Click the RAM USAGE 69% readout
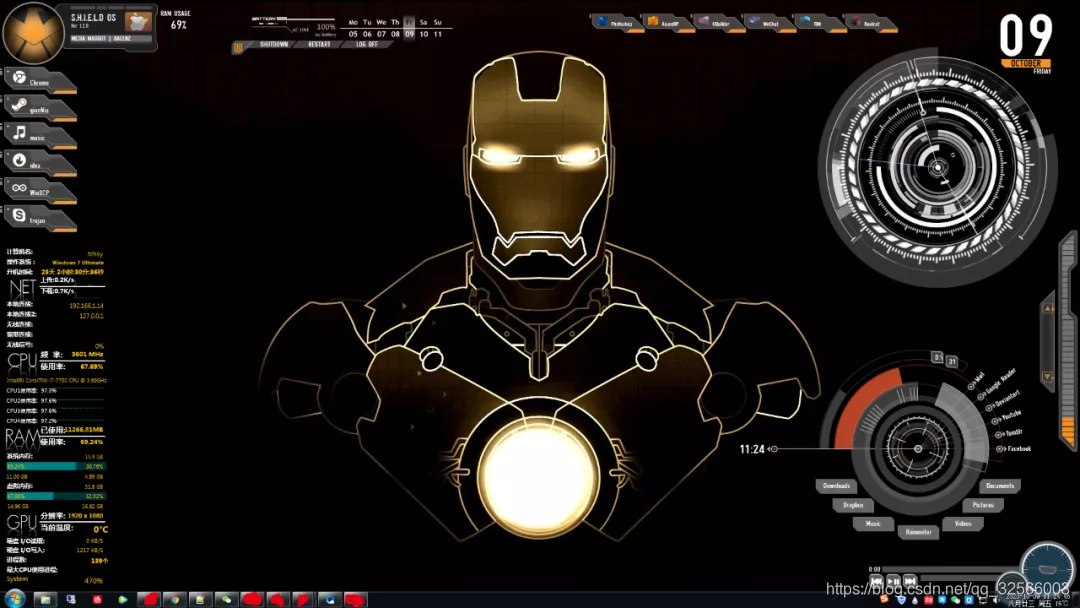The height and width of the screenshot is (608, 1080). click(x=176, y=21)
